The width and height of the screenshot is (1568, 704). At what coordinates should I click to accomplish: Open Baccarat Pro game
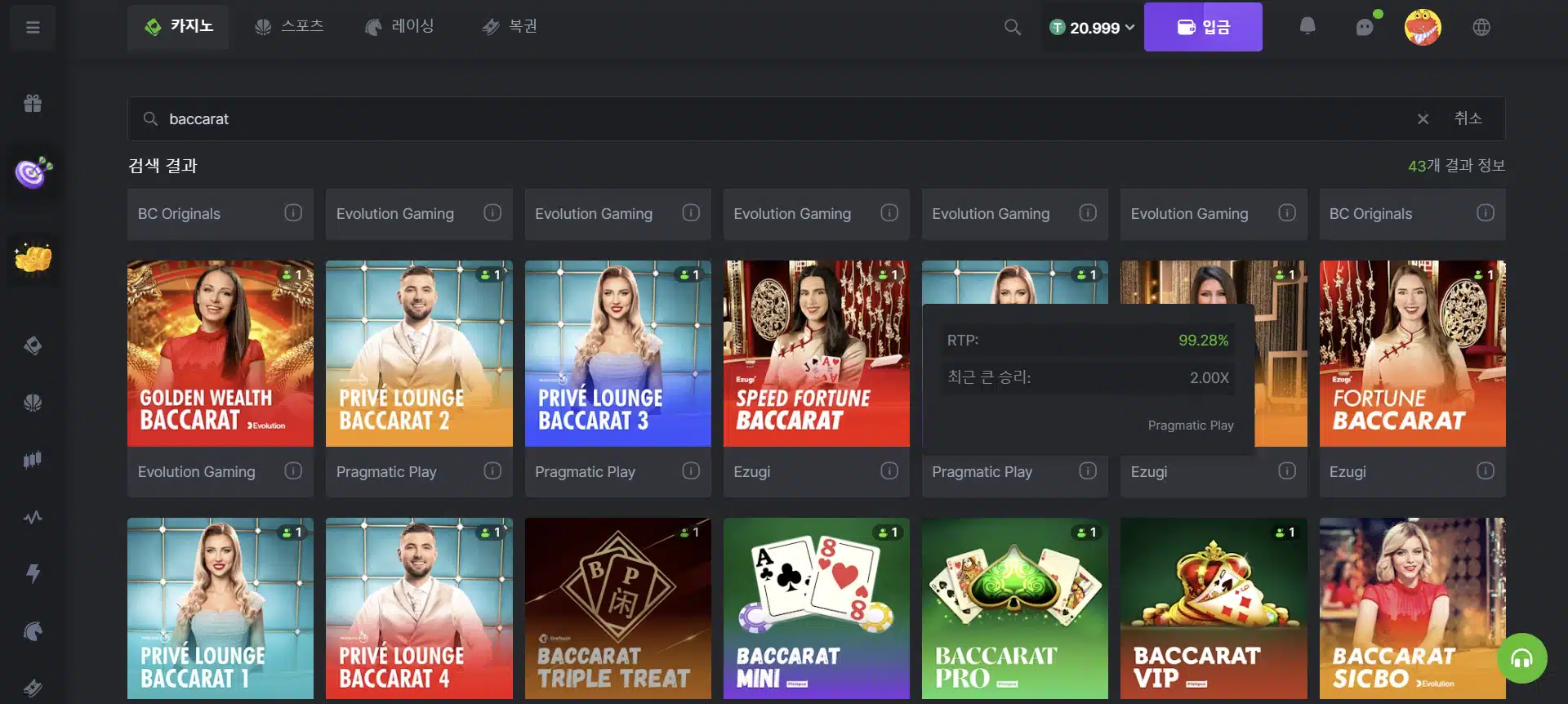[x=1015, y=608]
